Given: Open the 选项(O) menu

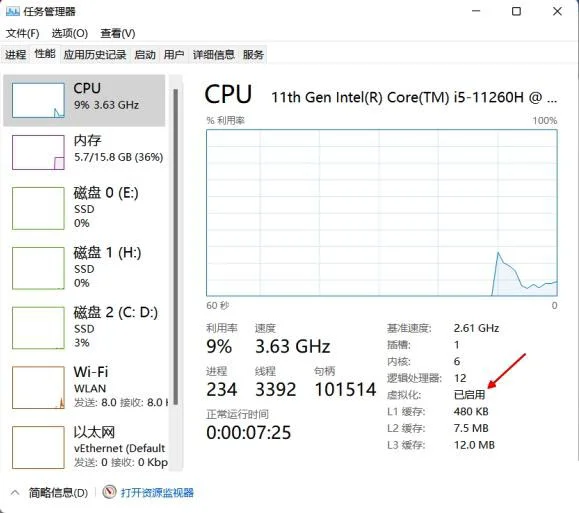Looking at the screenshot, I should (70, 34).
